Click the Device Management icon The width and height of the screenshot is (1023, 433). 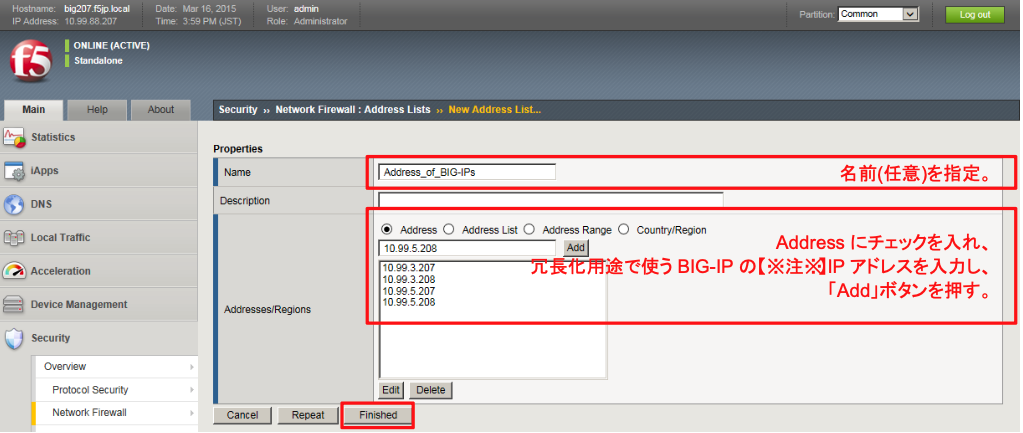coord(14,305)
